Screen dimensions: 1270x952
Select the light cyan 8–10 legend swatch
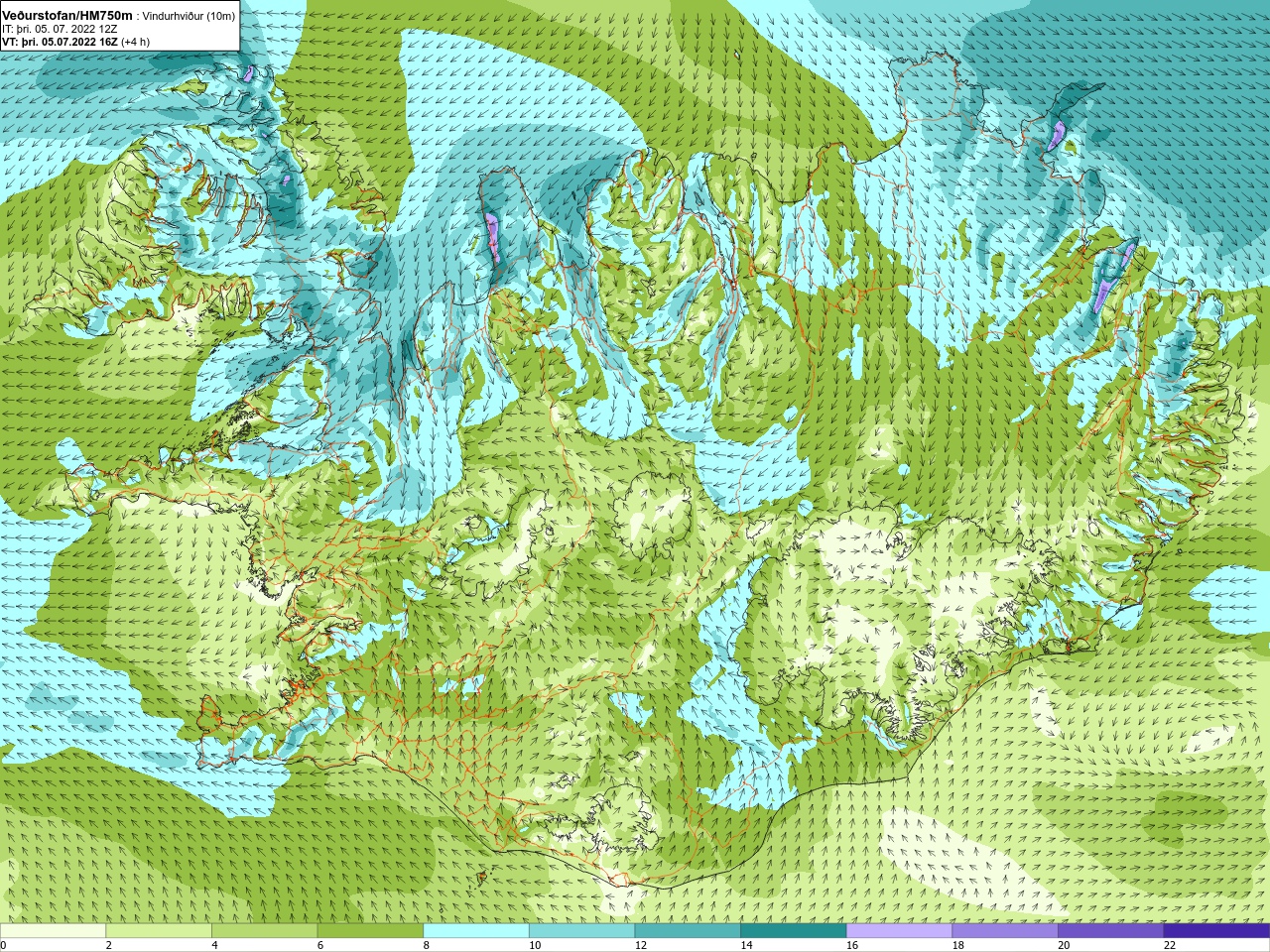[476, 931]
